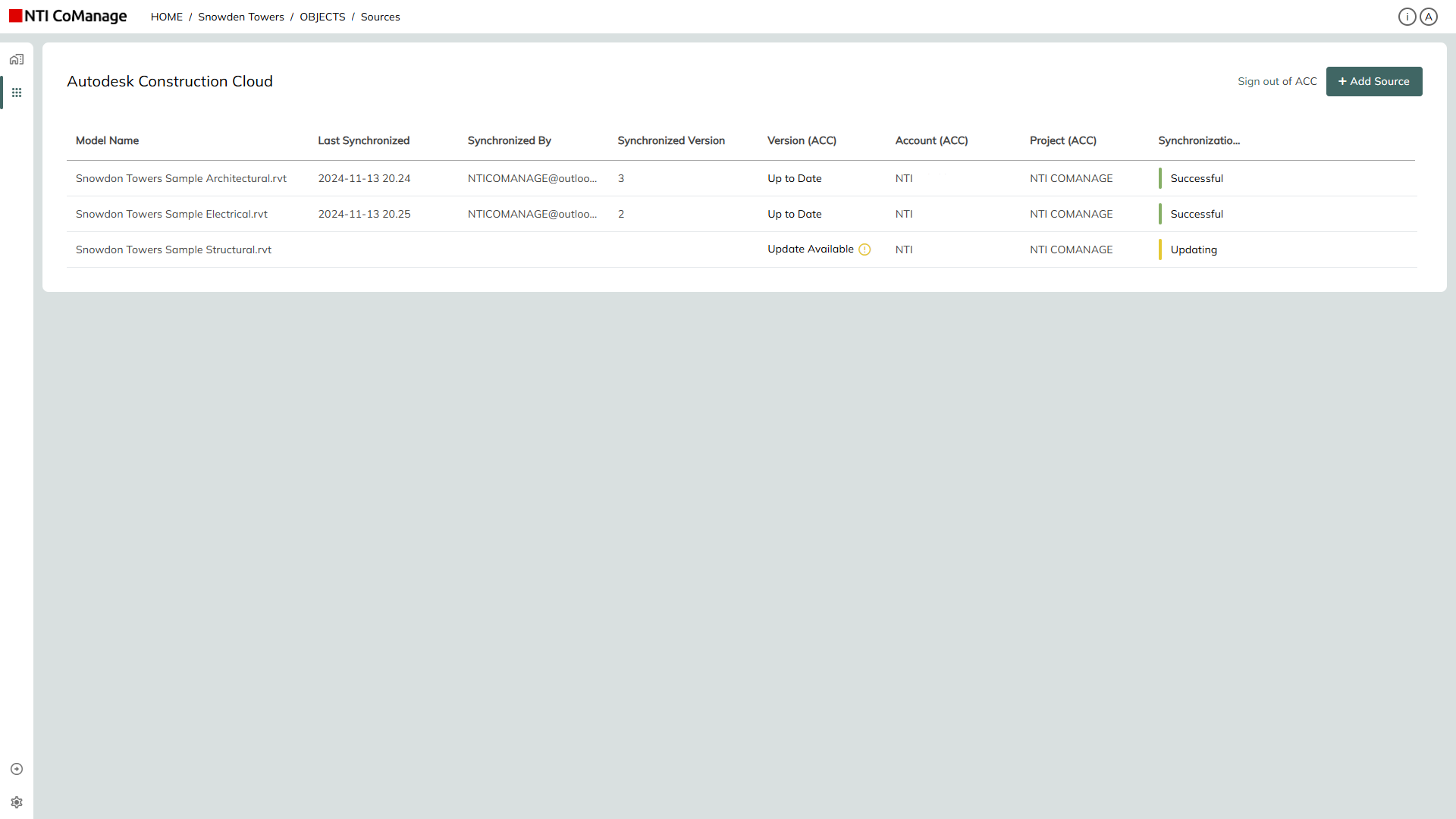The height and width of the screenshot is (819, 1456).
Task: Sort by Version (ACC) column header
Action: [x=802, y=140]
